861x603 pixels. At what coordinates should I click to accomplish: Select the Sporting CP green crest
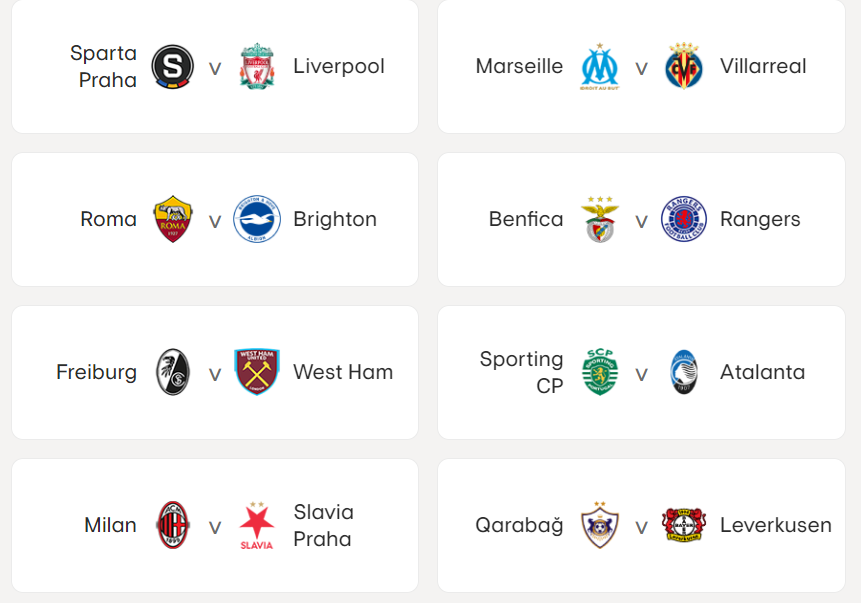[600, 372]
